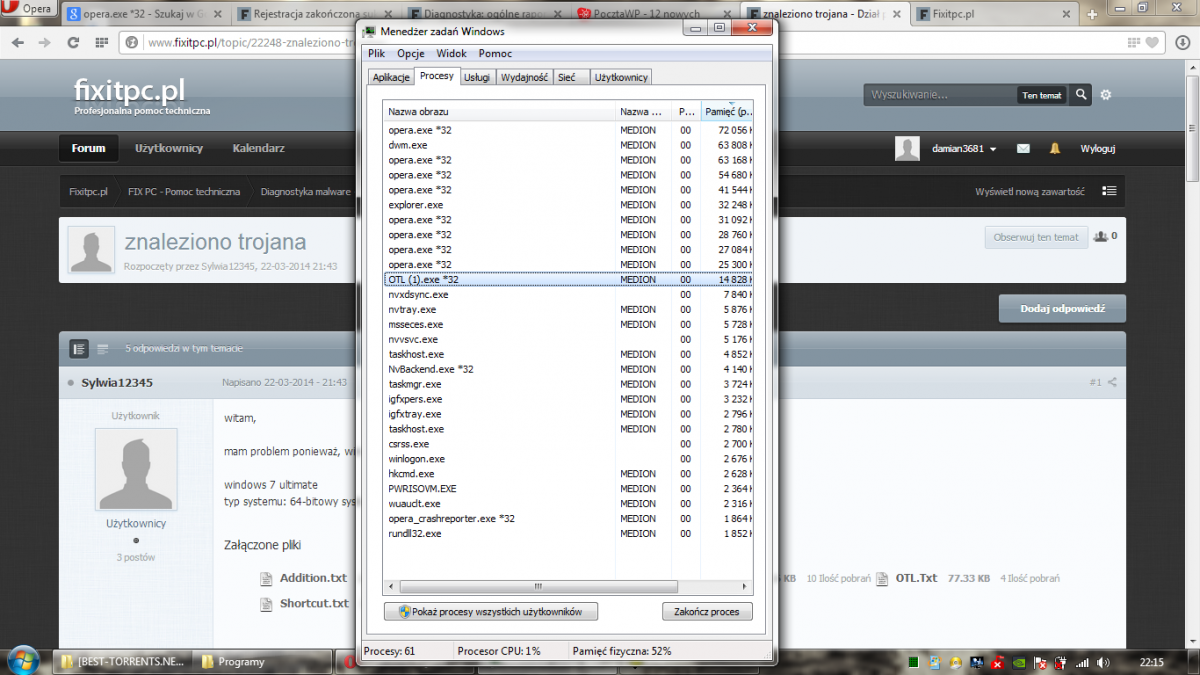The image size is (1200, 675).
Task: Open the Programy taskbar button
Action: (263, 661)
